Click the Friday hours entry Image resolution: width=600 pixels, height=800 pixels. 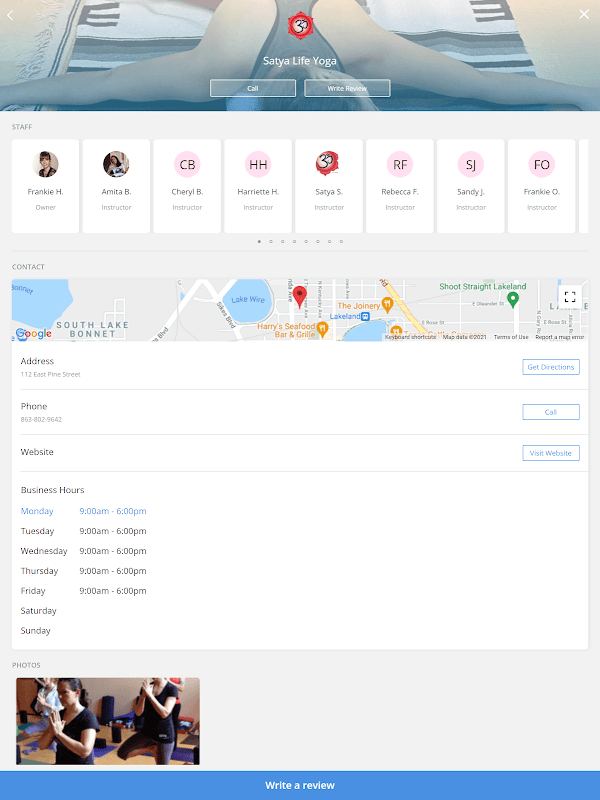(x=84, y=591)
